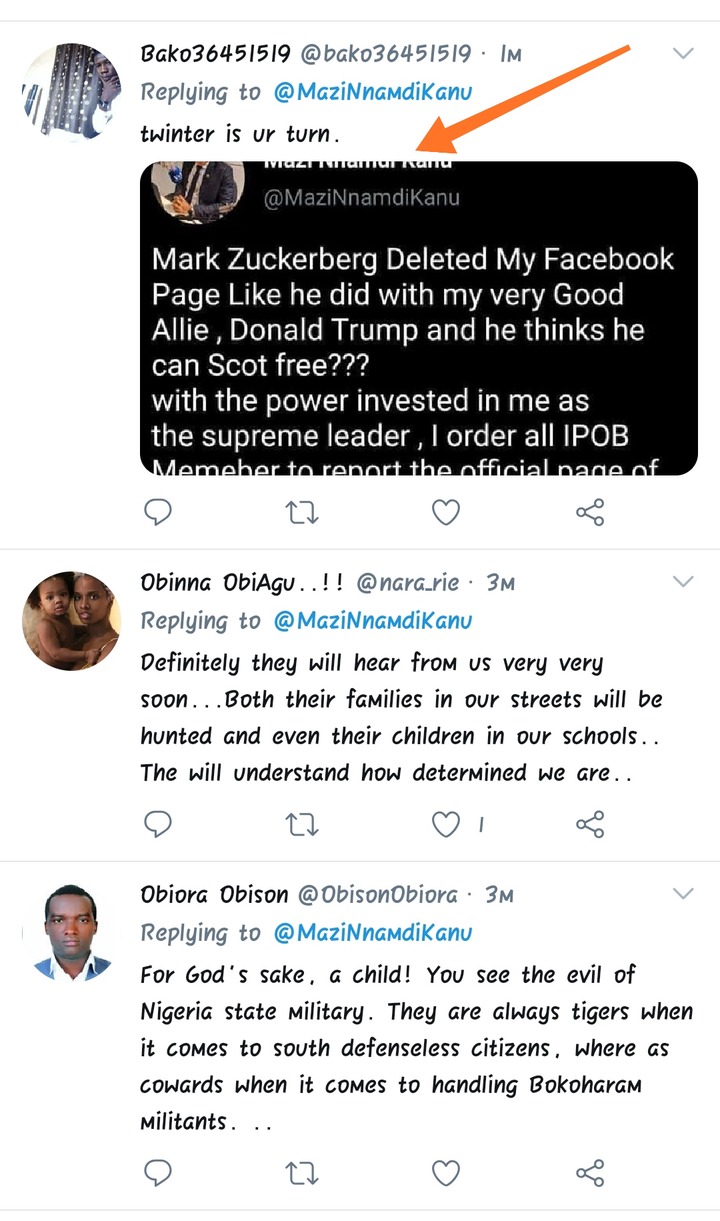Open Obinna ObiAgu's profile picture
Image resolution: width=720 pixels, height=1221 pixels.
point(71,619)
